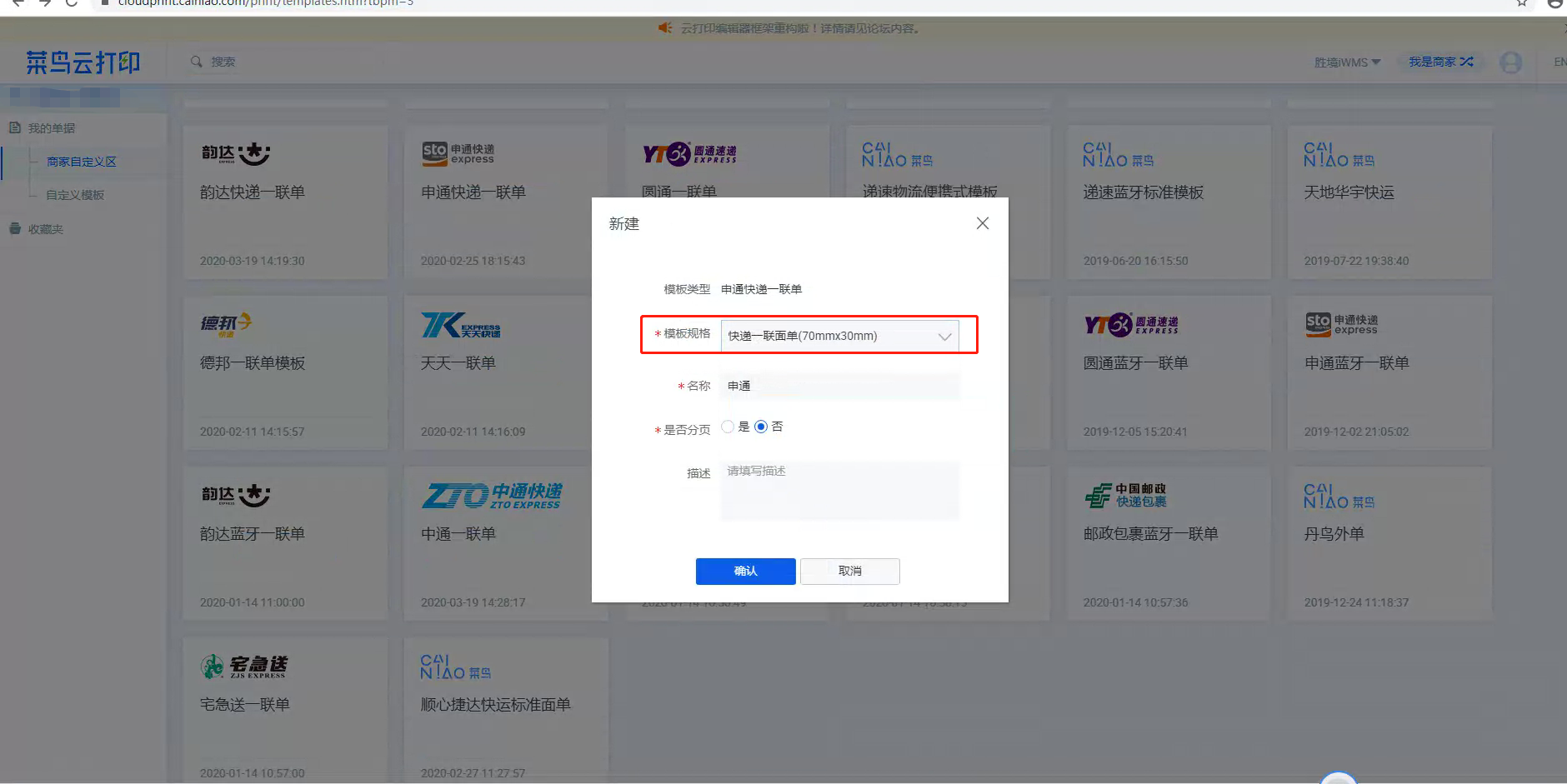This screenshot has height=784, width=1567.
Task: Click the STO logo on 申通蓝牙一联单
Action: point(1342,324)
